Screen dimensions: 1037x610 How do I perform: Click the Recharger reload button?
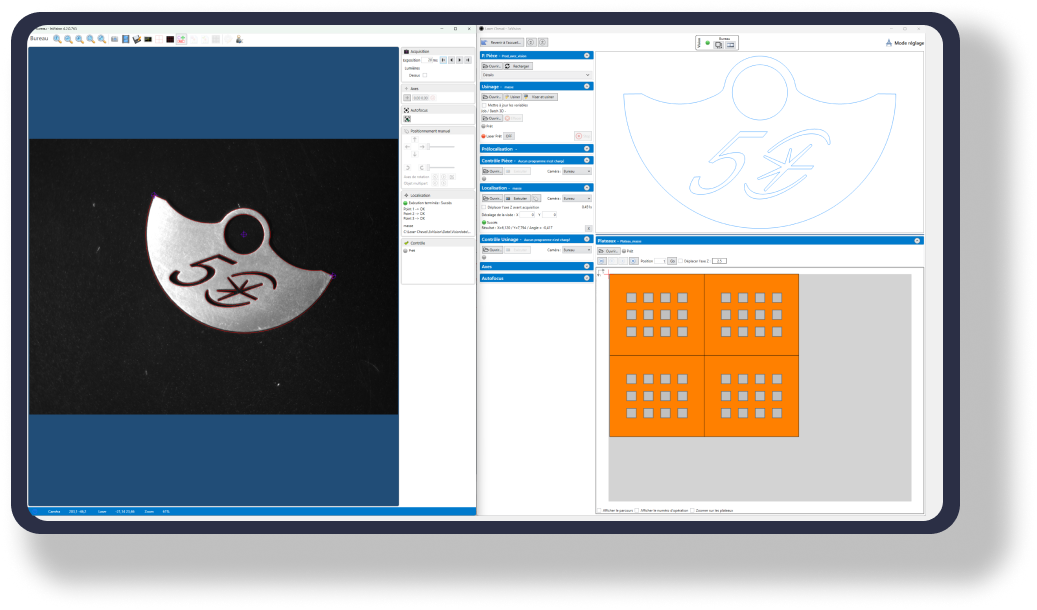519,66
